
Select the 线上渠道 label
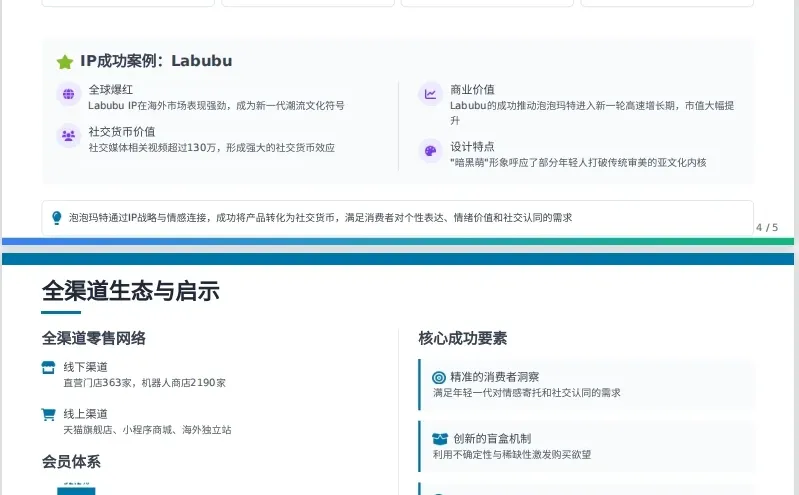pyautogui.click(x=86, y=414)
